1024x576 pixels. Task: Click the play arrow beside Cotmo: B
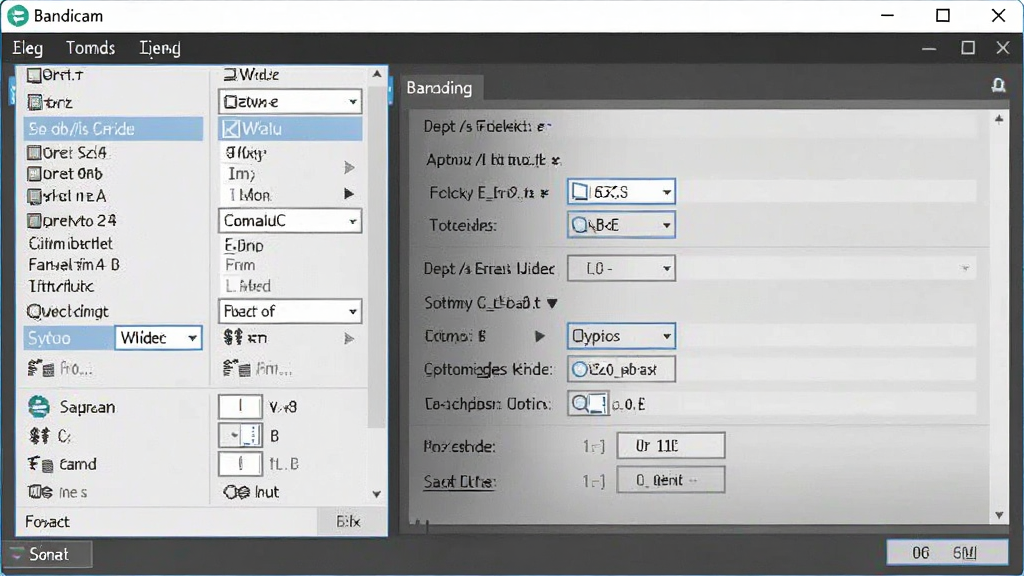point(539,336)
